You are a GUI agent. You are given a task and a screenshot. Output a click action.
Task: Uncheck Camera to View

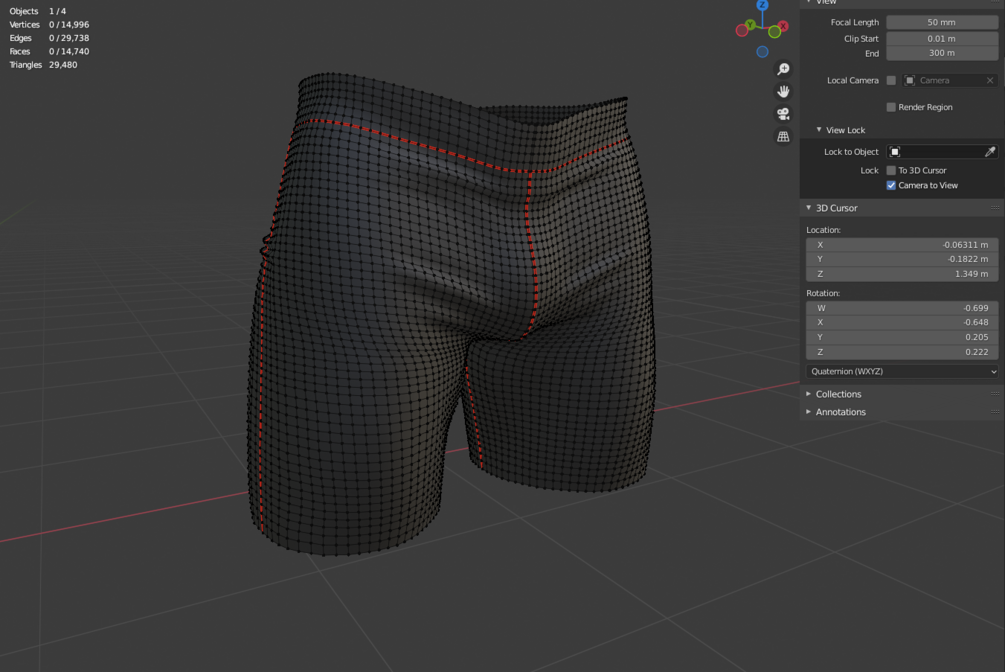891,185
